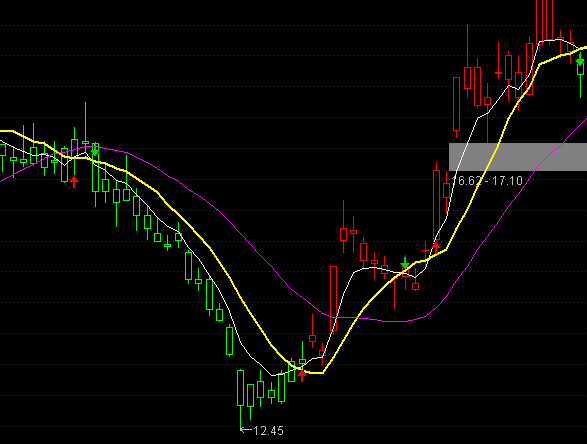Select the gray gap zone rectangle
The width and height of the screenshot is (587, 444).
[518, 156]
